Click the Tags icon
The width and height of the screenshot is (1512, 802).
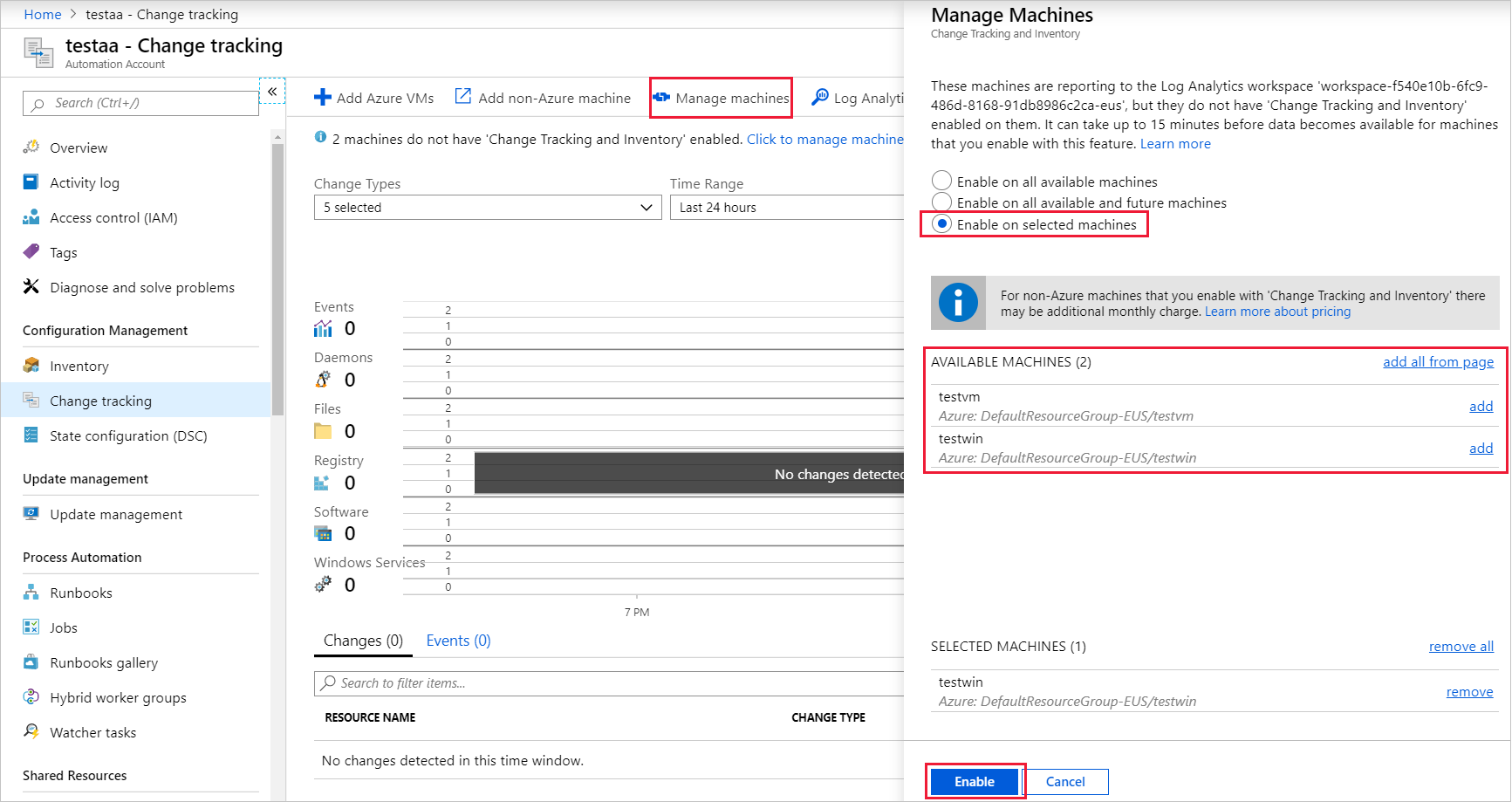pos(31,251)
